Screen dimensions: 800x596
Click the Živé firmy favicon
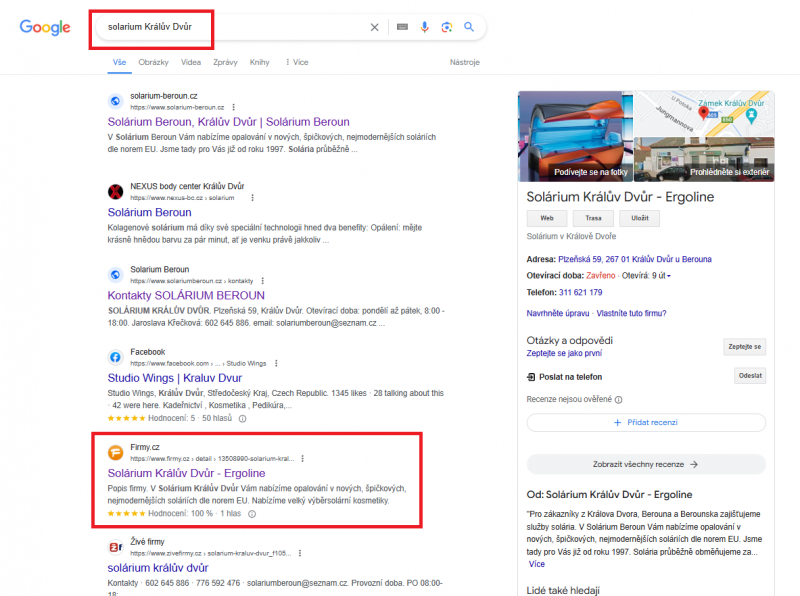[x=116, y=547]
